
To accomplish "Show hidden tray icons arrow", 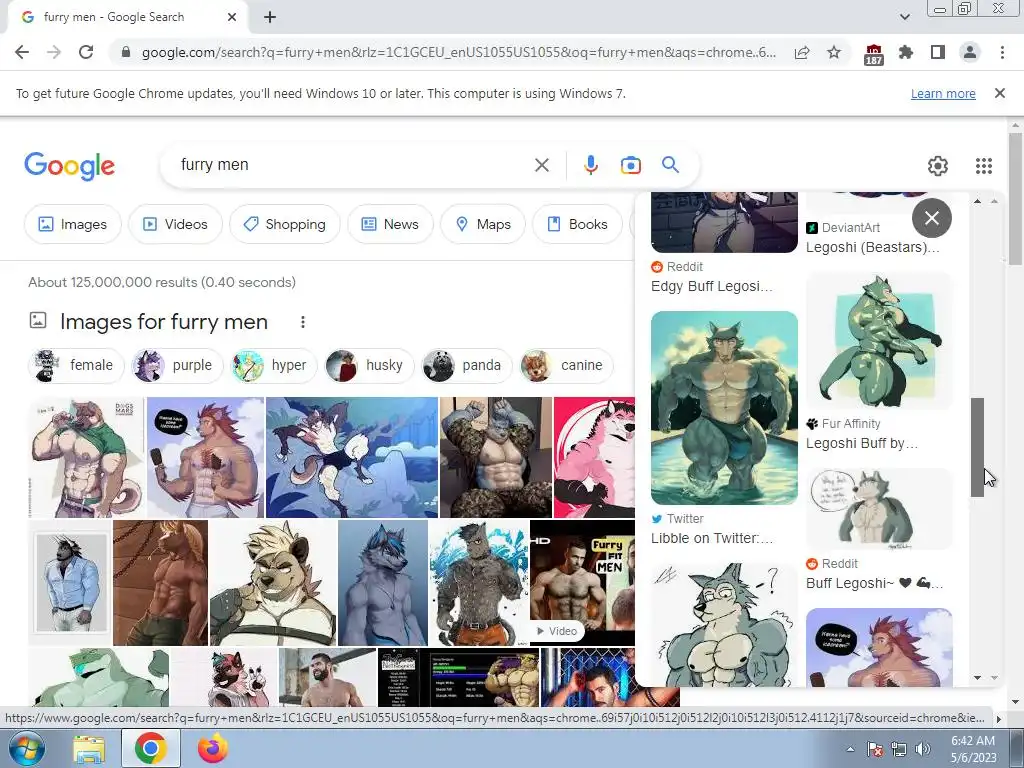I will [850, 750].
